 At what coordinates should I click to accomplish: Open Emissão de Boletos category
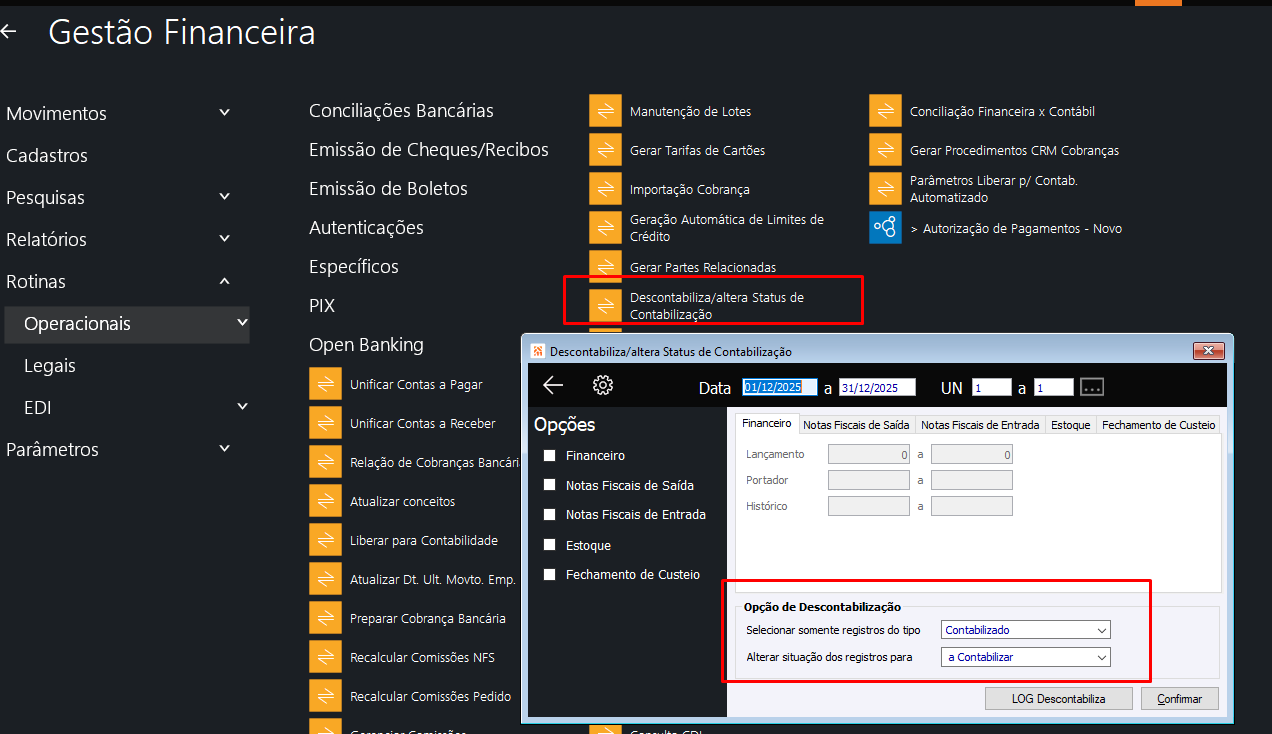pyautogui.click(x=388, y=188)
